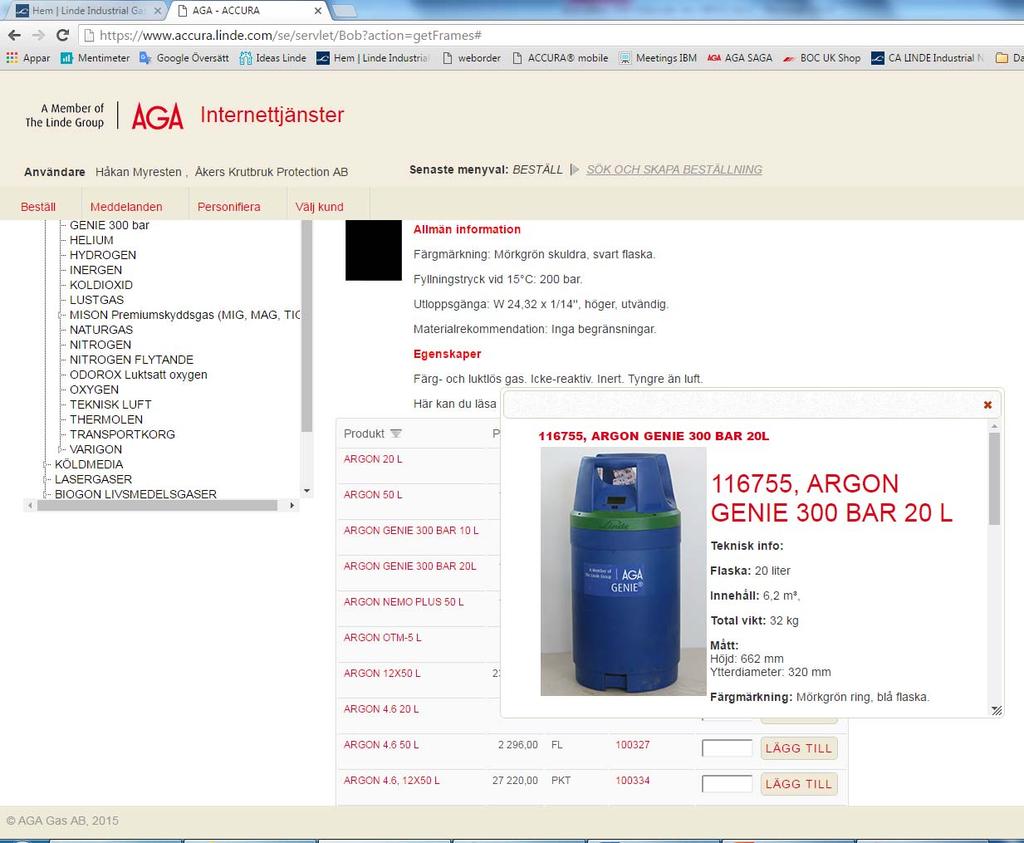The width and height of the screenshot is (1024, 843).
Task: Close the Hem Linde Industrial tab
Action: coord(157,10)
